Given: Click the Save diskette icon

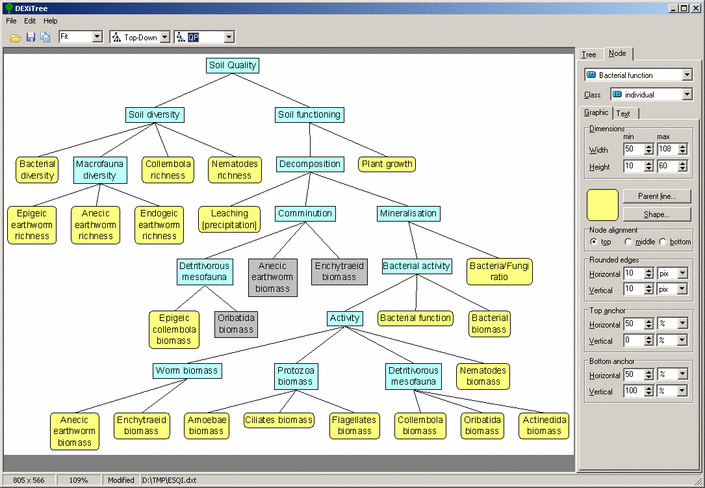Looking at the screenshot, I should 31,37.
